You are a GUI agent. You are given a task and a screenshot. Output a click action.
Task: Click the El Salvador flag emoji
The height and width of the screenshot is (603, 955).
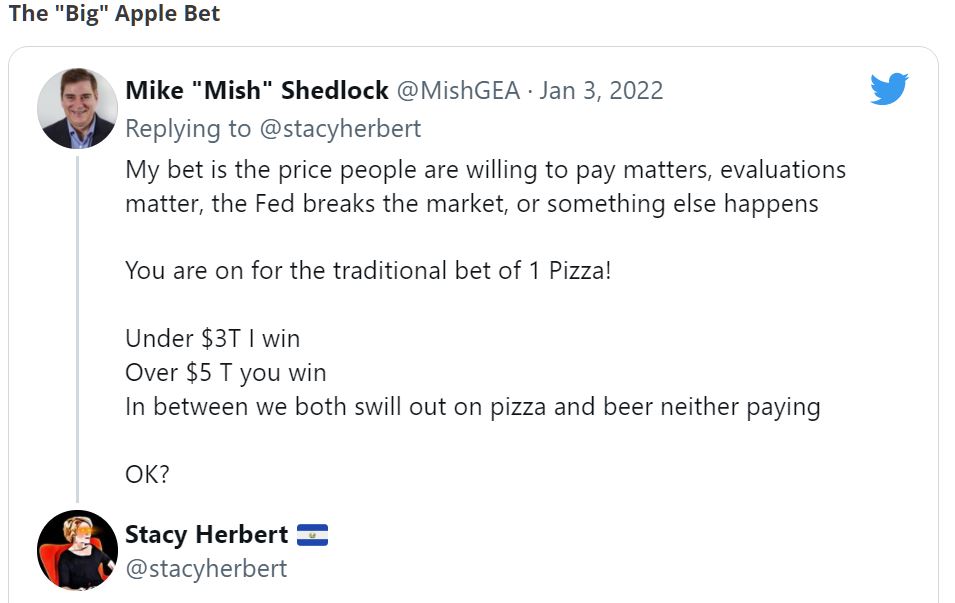coord(312,535)
